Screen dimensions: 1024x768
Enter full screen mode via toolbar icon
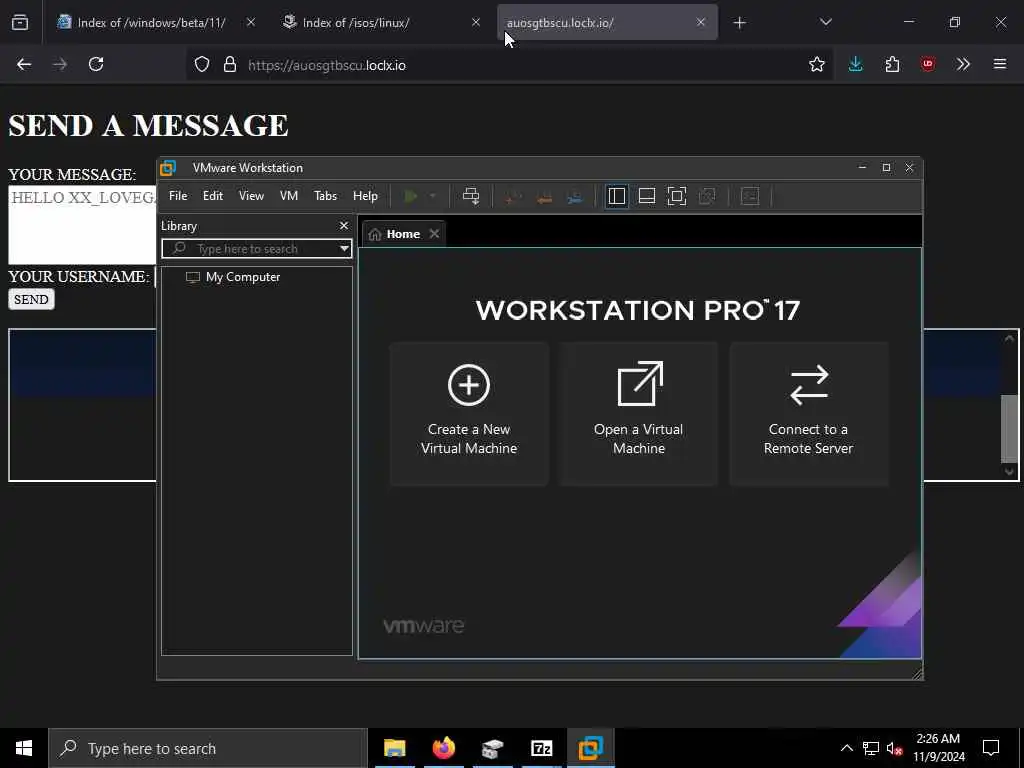click(677, 196)
